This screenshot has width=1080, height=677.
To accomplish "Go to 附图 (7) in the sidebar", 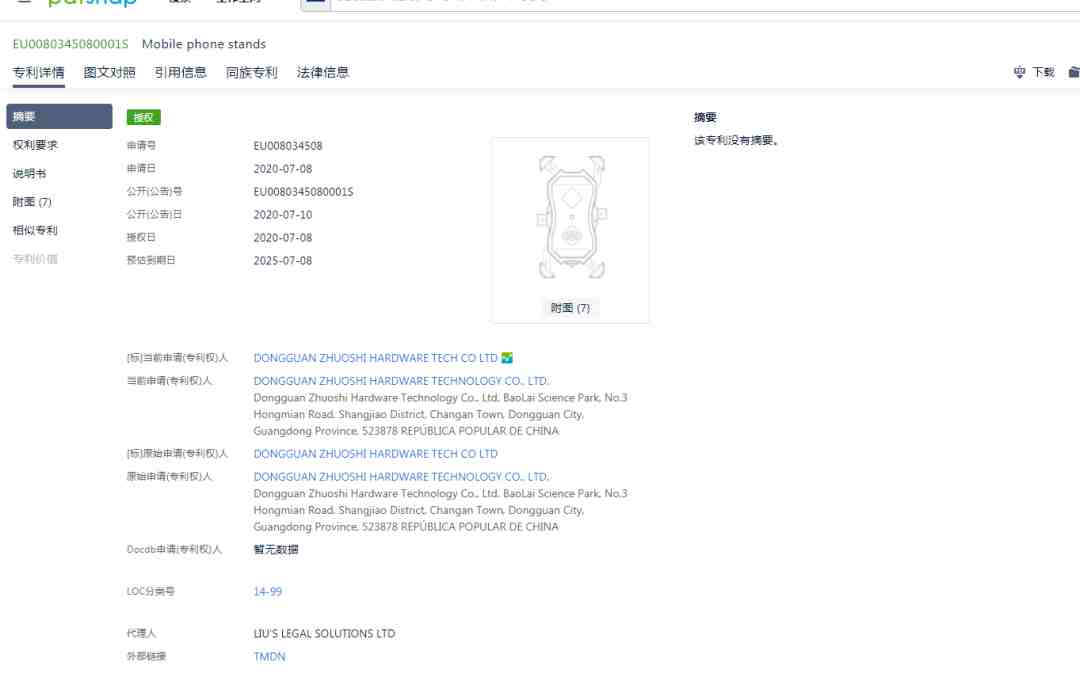I will pyautogui.click(x=32, y=202).
